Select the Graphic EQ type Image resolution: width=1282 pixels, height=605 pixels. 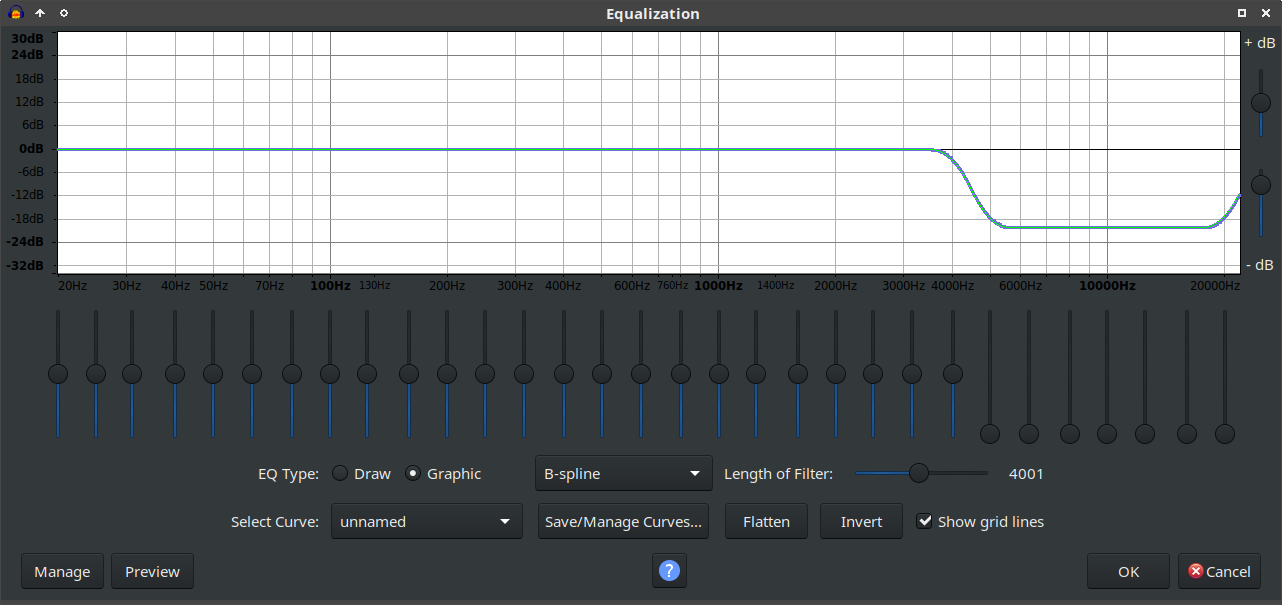(413, 474)
